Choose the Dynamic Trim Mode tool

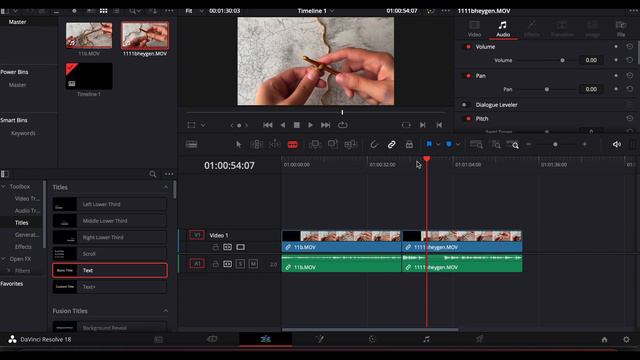pos(275,144)
